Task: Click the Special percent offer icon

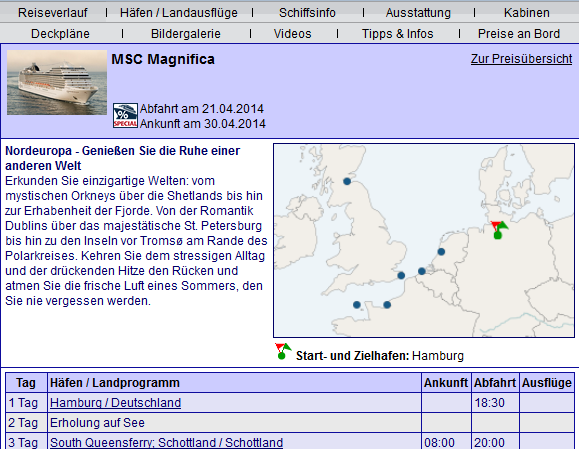Action: pyautogui.click(x=125, y=116)
